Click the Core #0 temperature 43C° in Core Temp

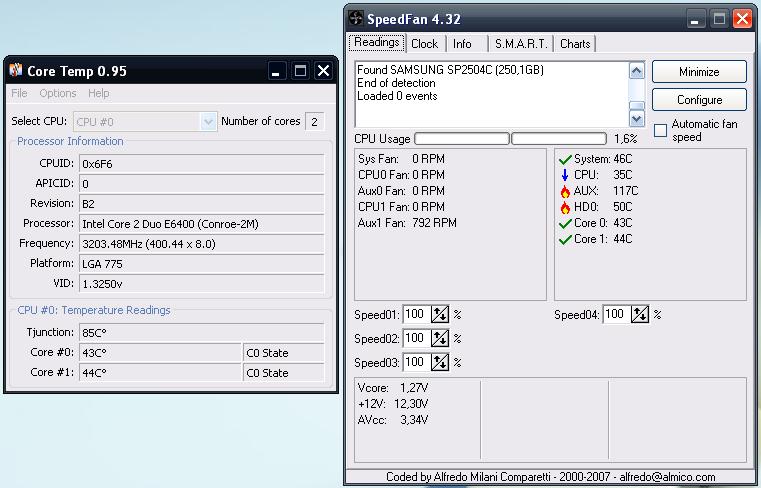click(160, 353)
